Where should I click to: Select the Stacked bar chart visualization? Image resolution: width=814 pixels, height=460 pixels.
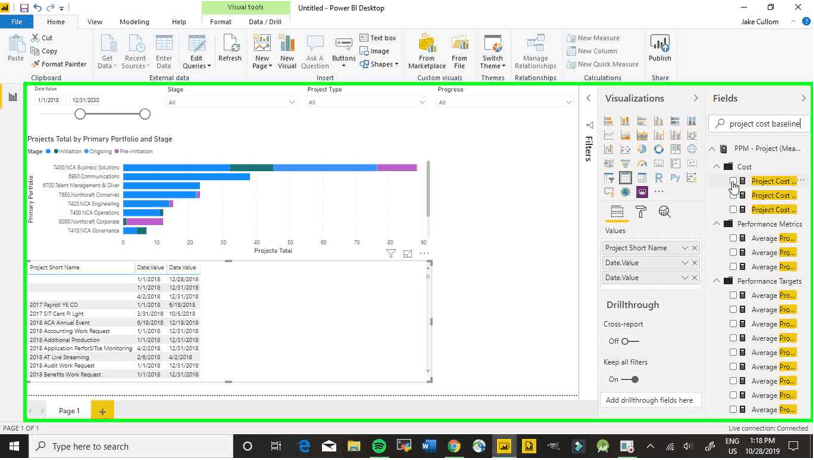[x=608, y=121]
